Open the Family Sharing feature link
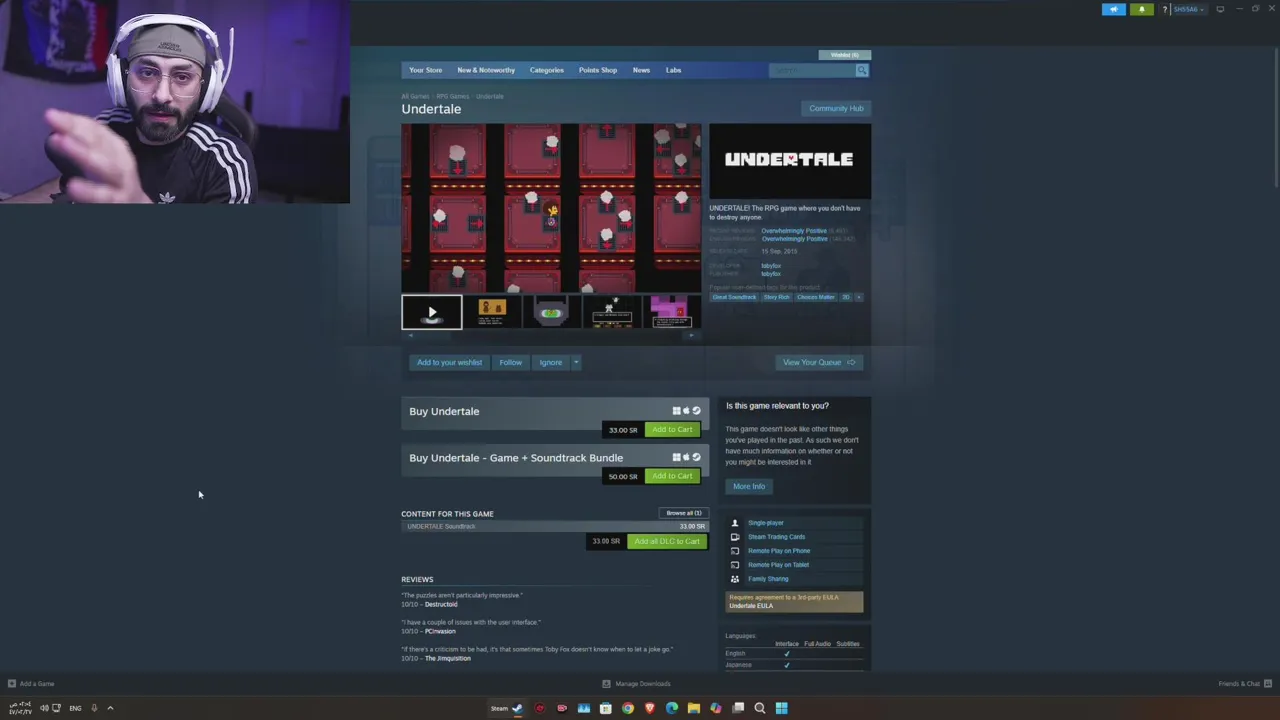This screenshot has width=1280, height=720. 768,579
